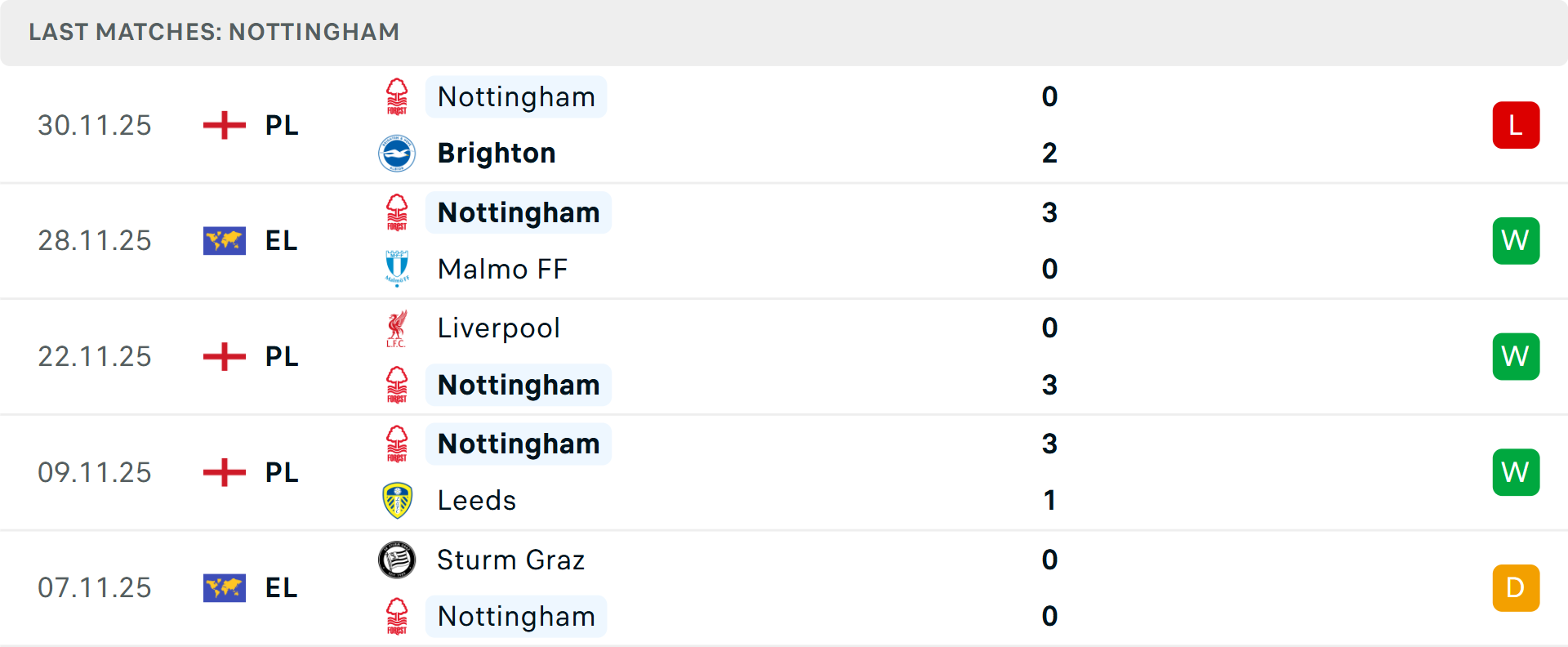Click the England flag beside 30.11.25 match
1568x647 pixels.
click(x=225, y=125)
